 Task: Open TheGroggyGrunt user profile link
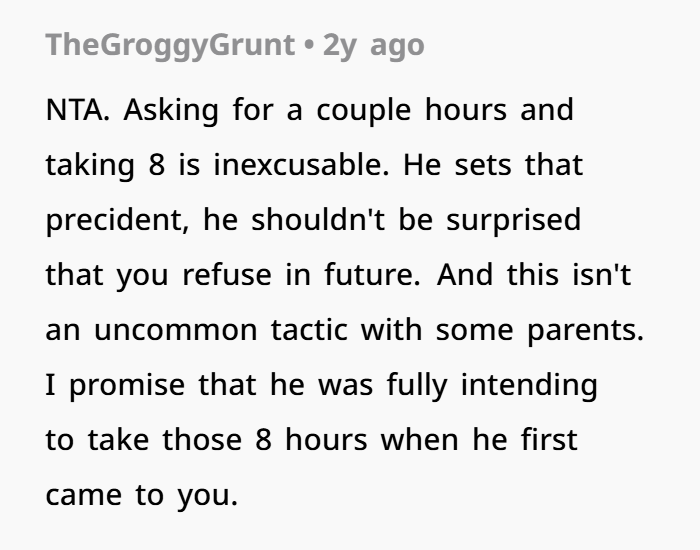(x=170, y=46)
